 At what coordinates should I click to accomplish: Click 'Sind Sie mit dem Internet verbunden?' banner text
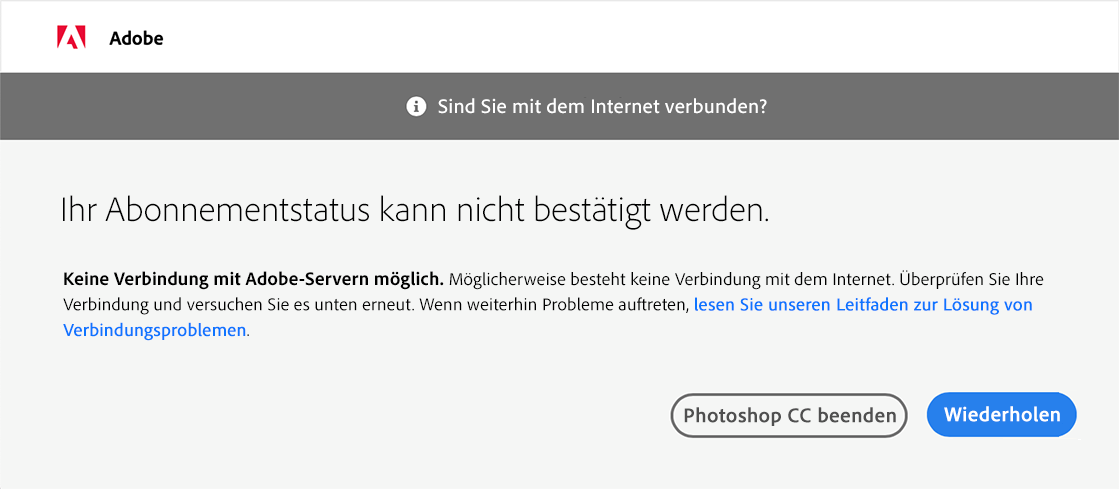point(602,107)
